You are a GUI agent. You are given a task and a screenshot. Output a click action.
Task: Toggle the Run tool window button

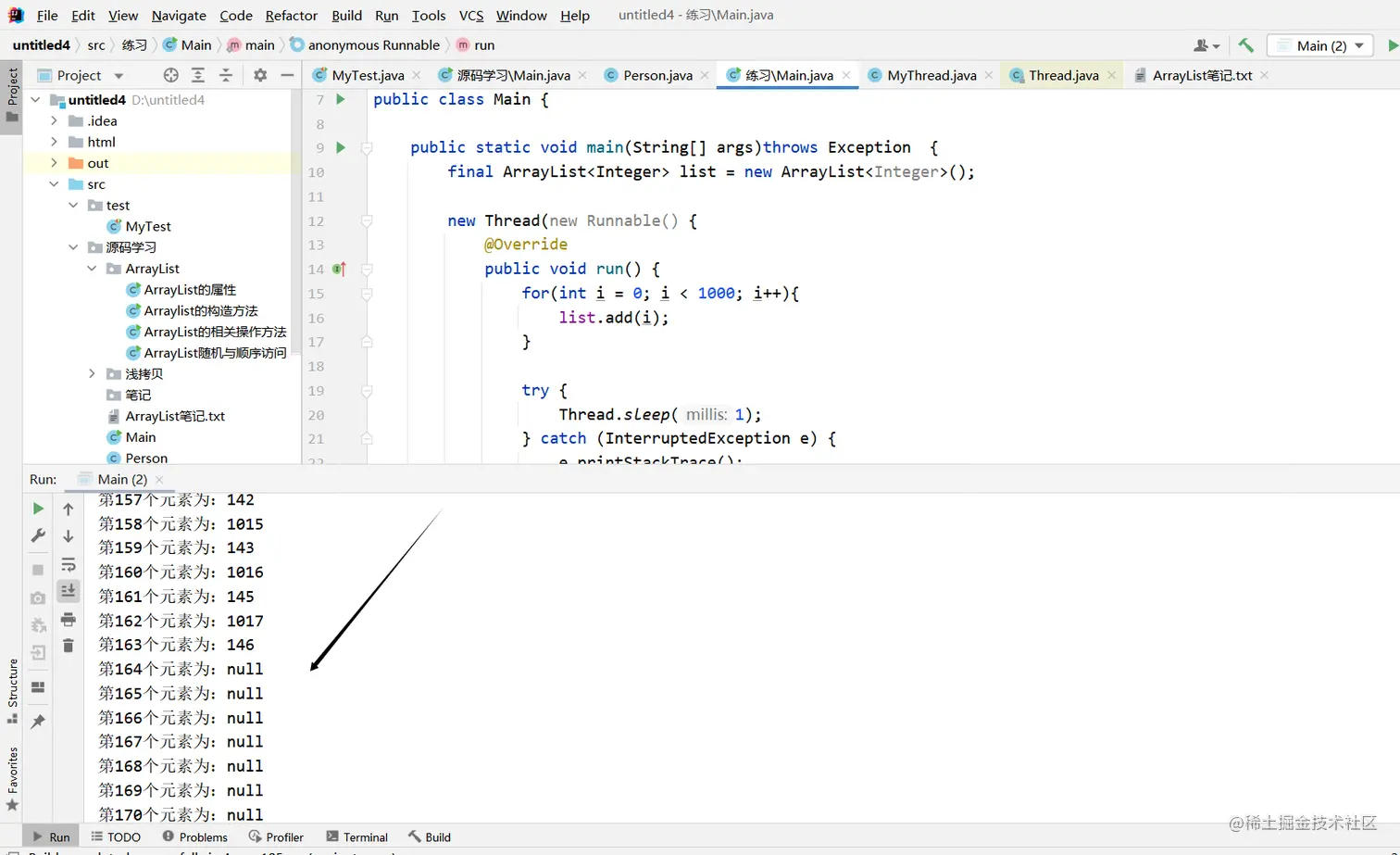[50, 836]
